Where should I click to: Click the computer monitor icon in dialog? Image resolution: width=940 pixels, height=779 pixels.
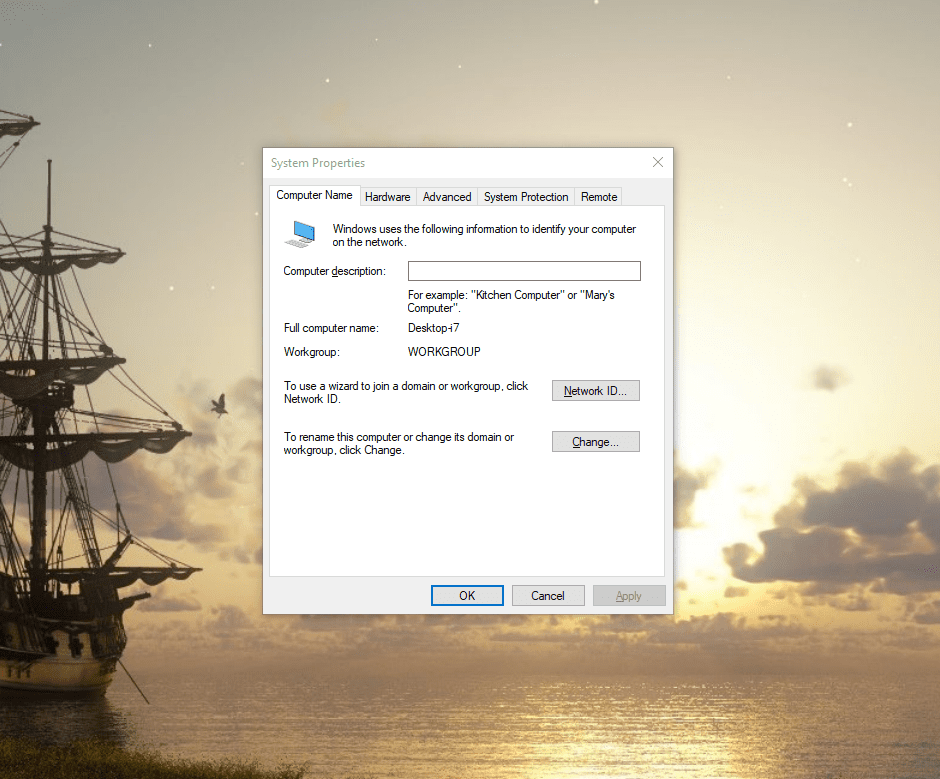pyautogui.click(x=300, y=234)
